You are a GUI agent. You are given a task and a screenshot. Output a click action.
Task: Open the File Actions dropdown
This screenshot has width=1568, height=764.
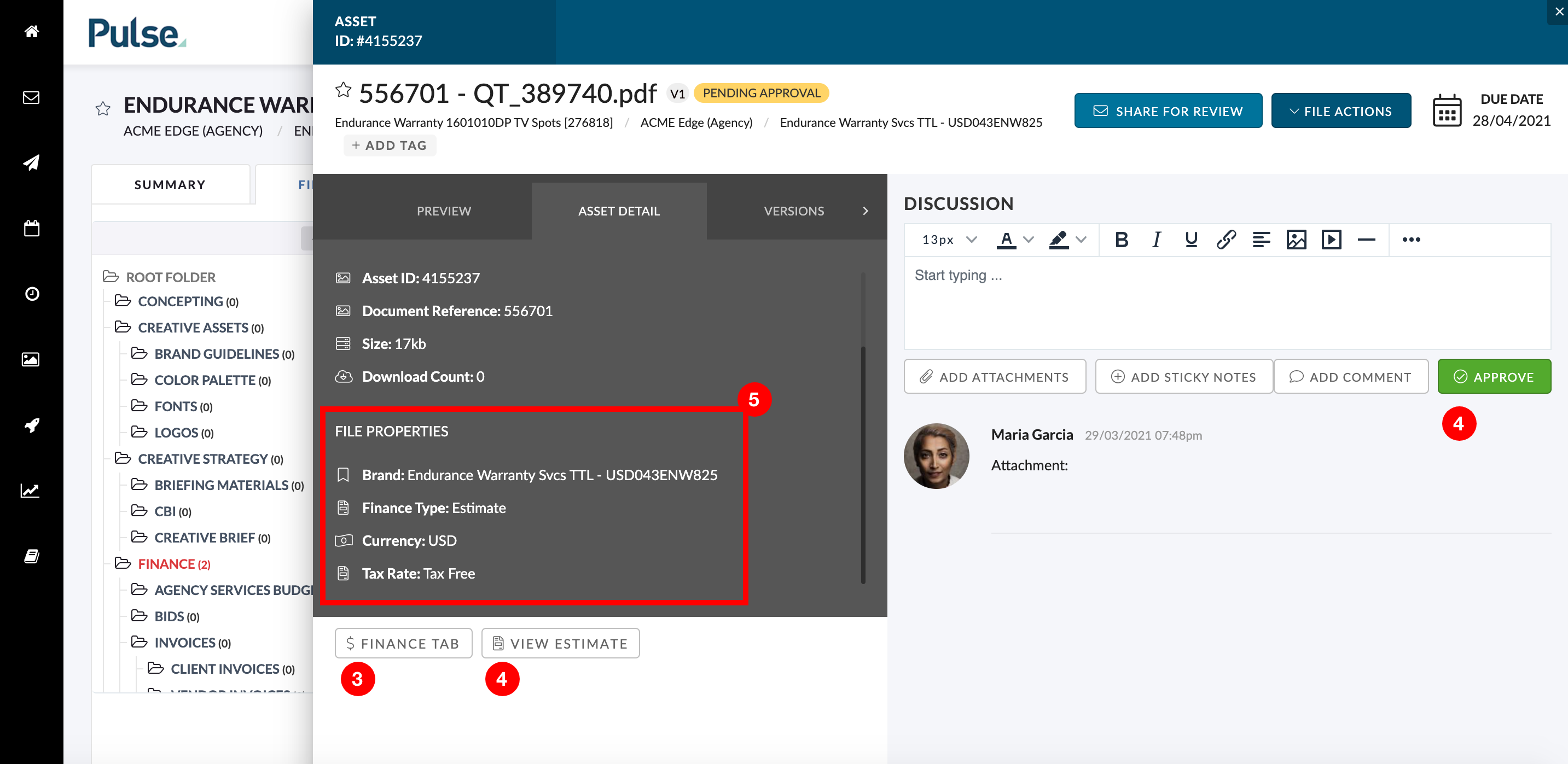1341,110
